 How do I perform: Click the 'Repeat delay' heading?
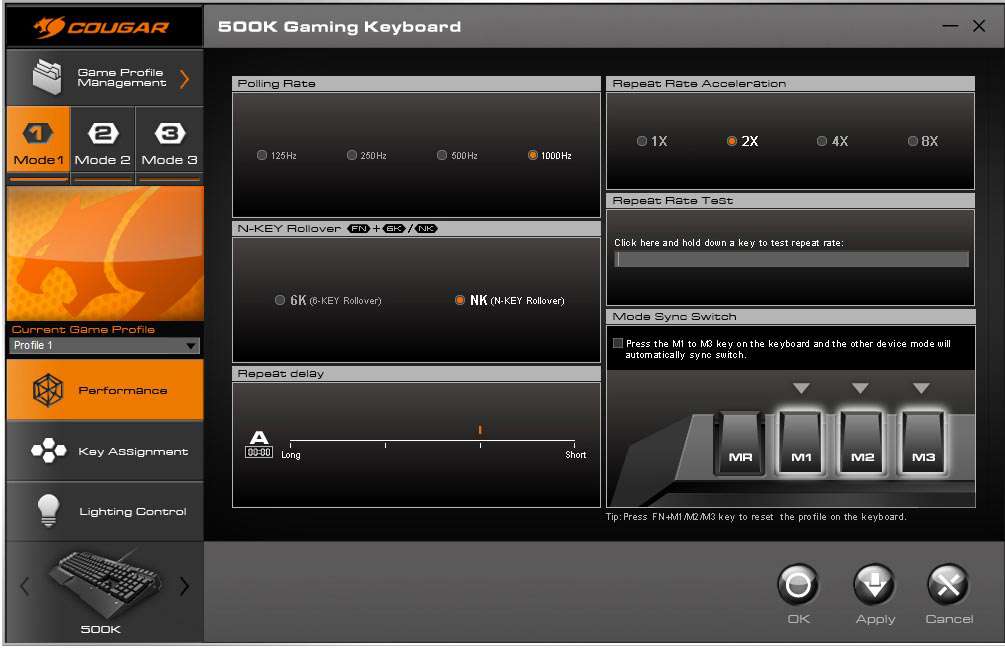[x=280, y=374]
